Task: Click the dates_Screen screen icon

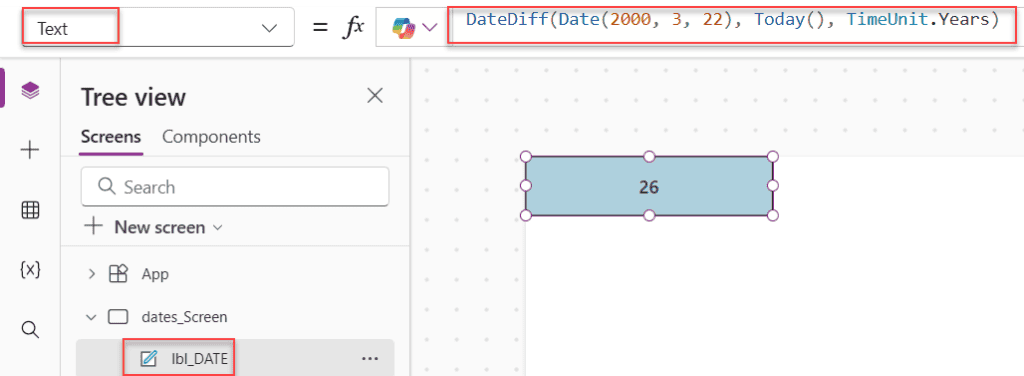Action: [x=118, y=317]
